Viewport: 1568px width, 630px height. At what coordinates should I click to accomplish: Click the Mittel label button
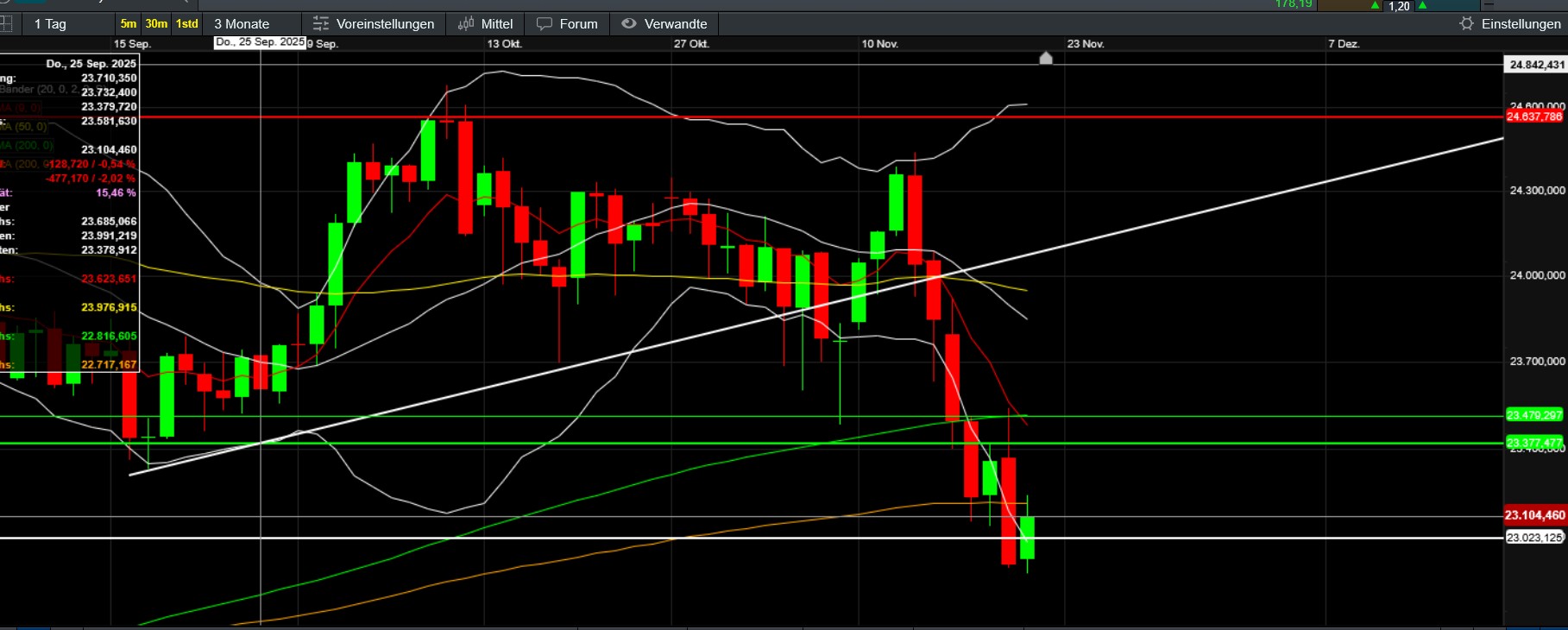click(x=496, y=24)
